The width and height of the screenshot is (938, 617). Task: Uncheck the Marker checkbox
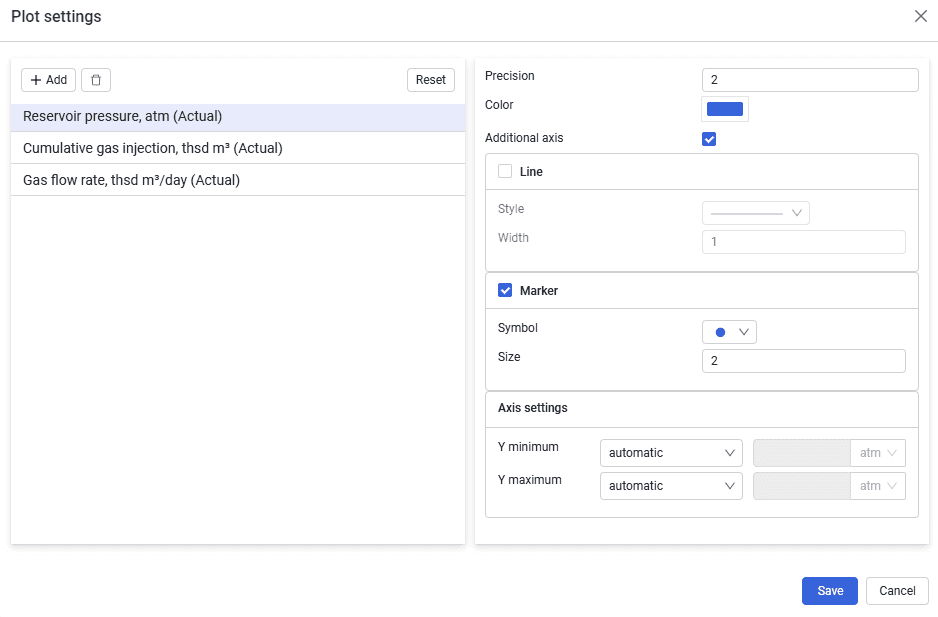[505, 291]
